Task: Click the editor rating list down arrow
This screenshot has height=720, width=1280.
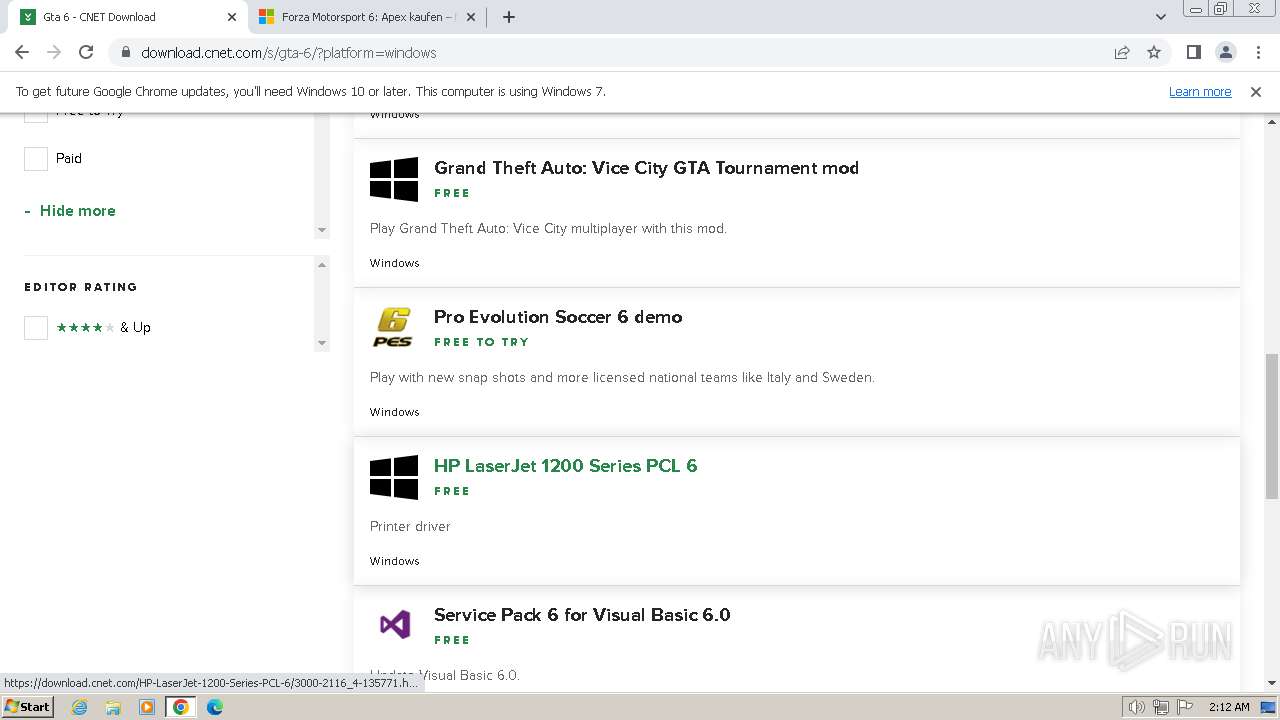Action: [322, 343]
